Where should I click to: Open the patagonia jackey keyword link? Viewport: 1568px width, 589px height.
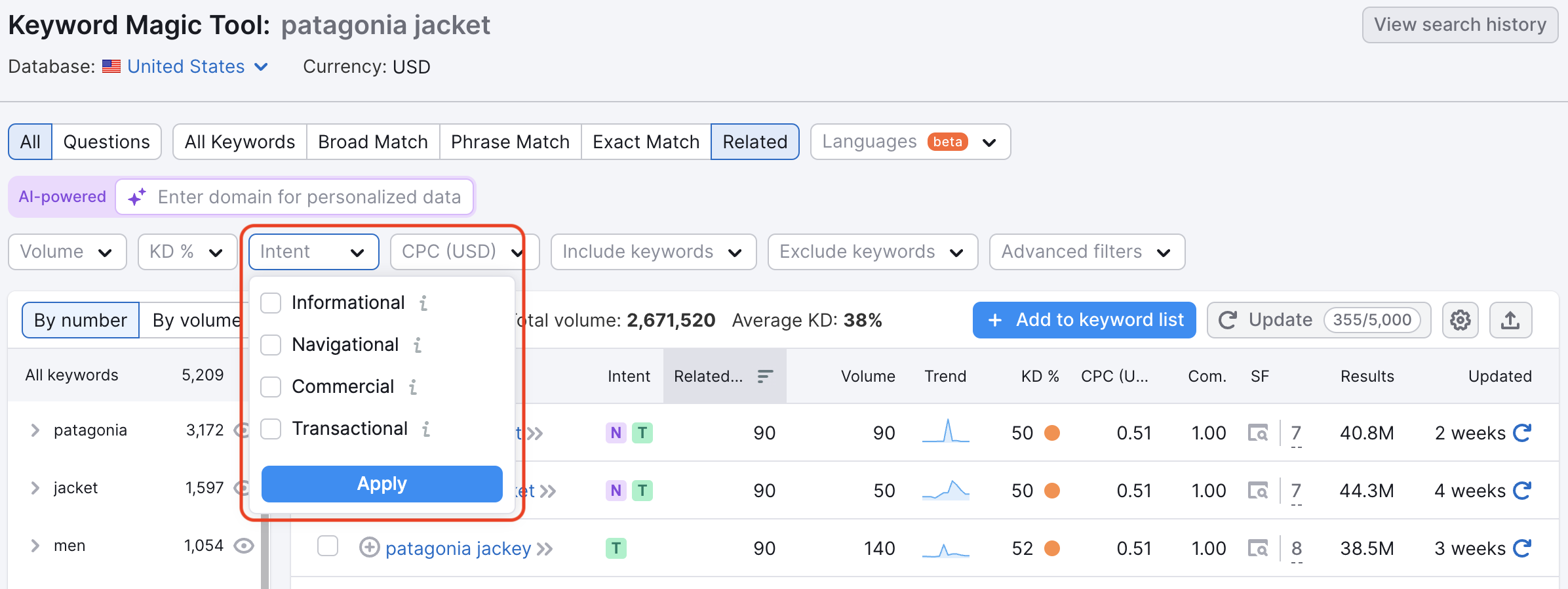pyautogui.click(x=458, y=548)
